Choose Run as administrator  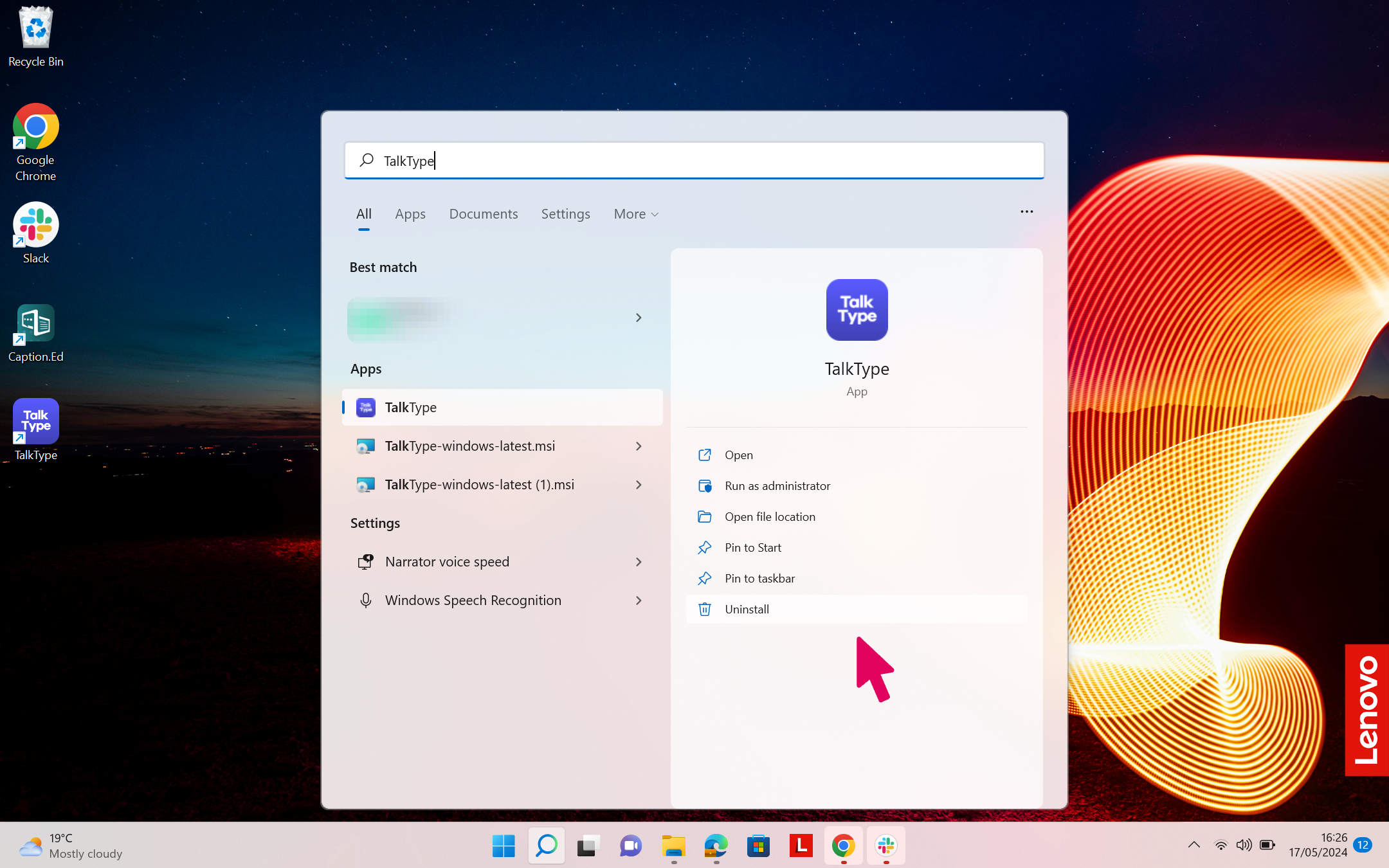[x=857, y=485]
